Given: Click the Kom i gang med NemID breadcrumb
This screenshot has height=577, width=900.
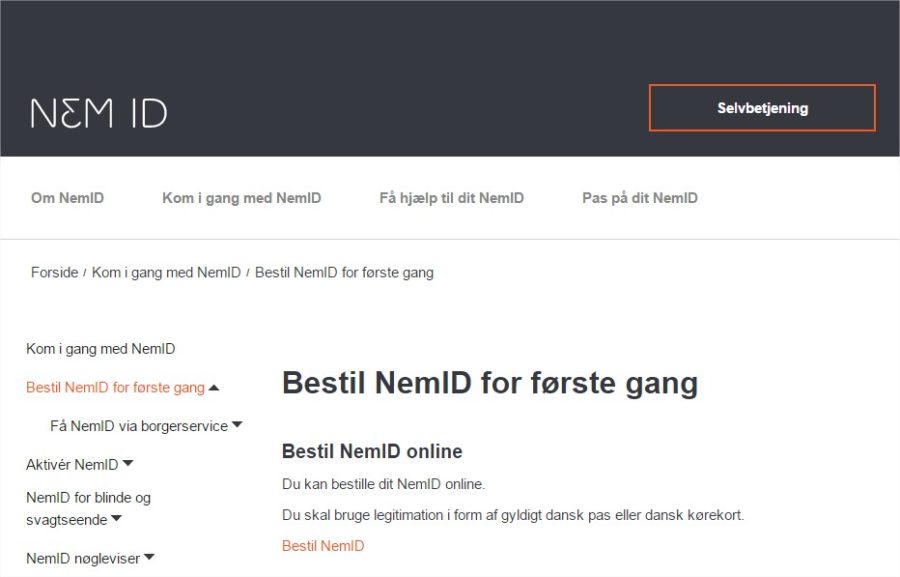Looking at the screenshot, I should click(x=166, y=272).
